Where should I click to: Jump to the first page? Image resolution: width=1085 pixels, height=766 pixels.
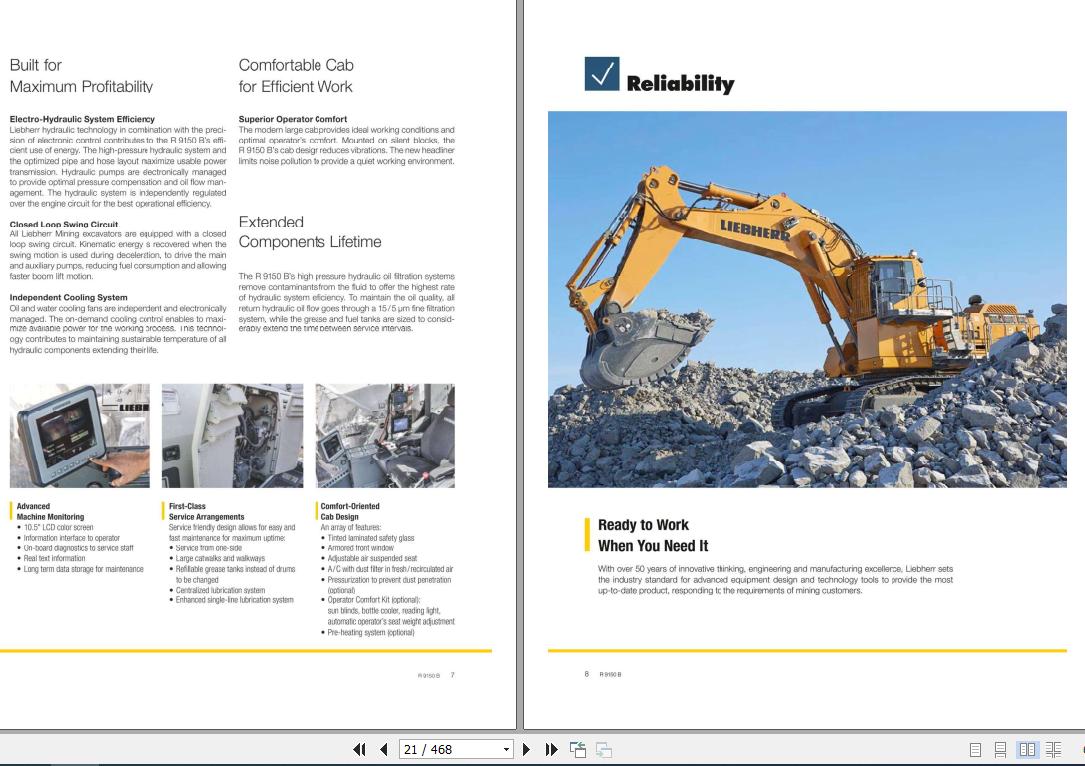359,749
